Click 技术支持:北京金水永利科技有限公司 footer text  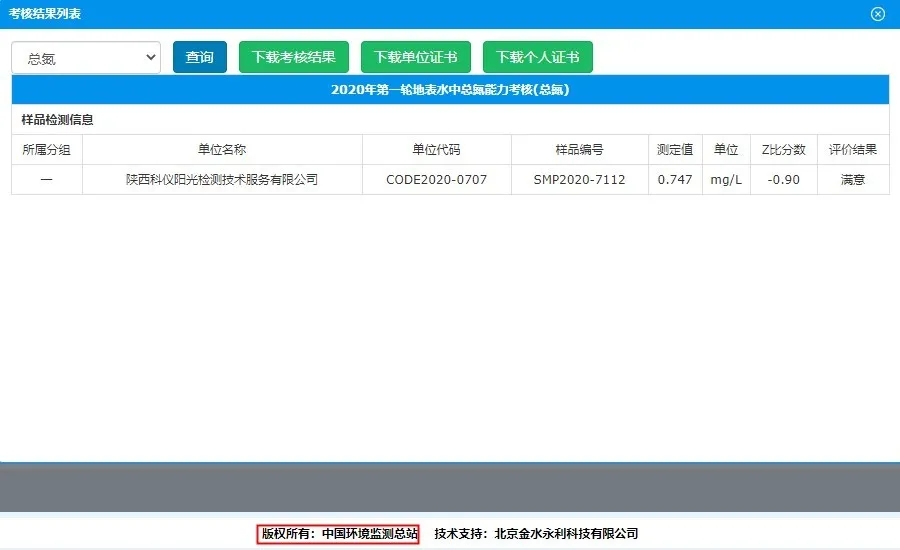pyautogui.click(x=536, y=534)
